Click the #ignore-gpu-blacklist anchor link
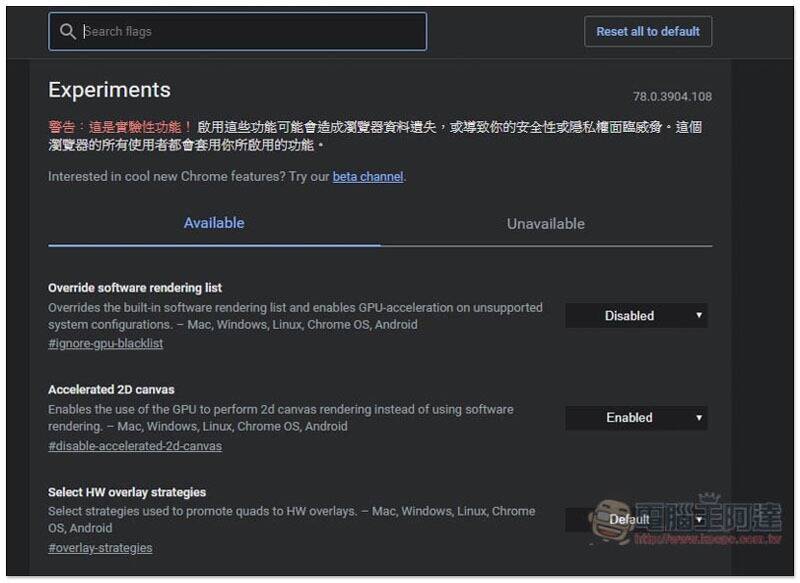This screenshot has height=583, width=800. (x=106, y=343)
